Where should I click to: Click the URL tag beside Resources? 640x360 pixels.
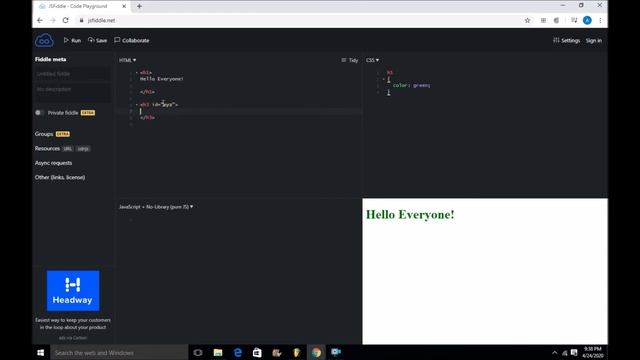[68, 149]
